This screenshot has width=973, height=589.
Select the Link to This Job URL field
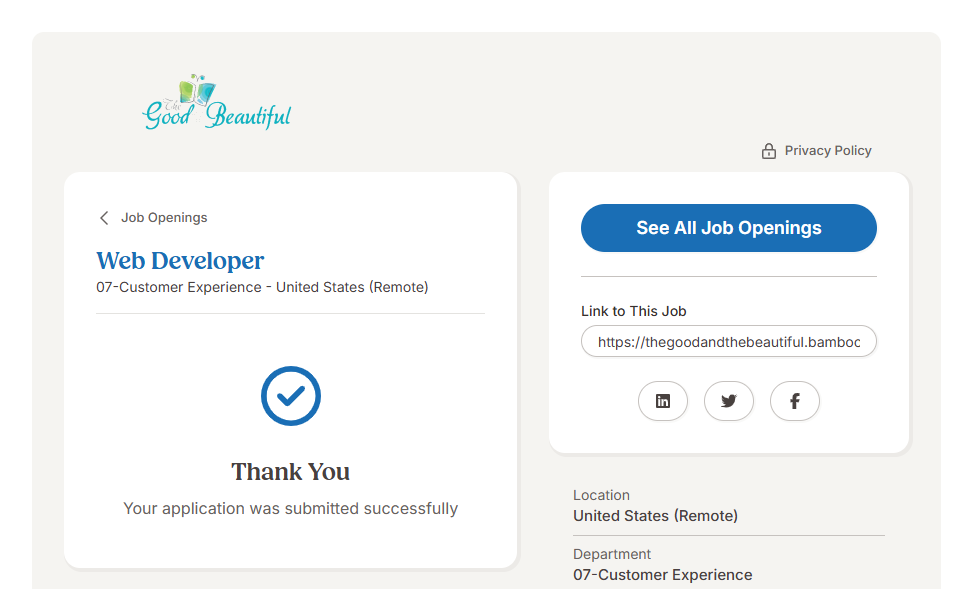pos(728,342)
